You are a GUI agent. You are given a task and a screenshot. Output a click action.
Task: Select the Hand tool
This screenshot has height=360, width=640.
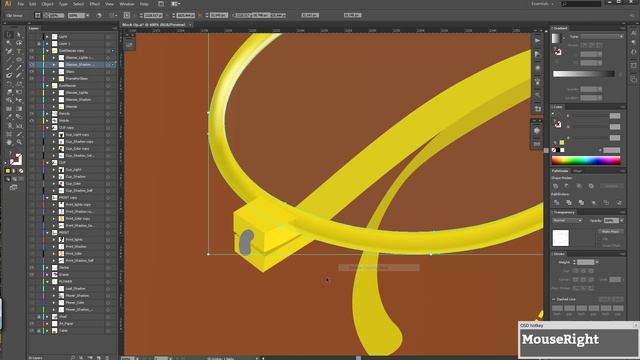pyautogui.click(x=9, y=142)
